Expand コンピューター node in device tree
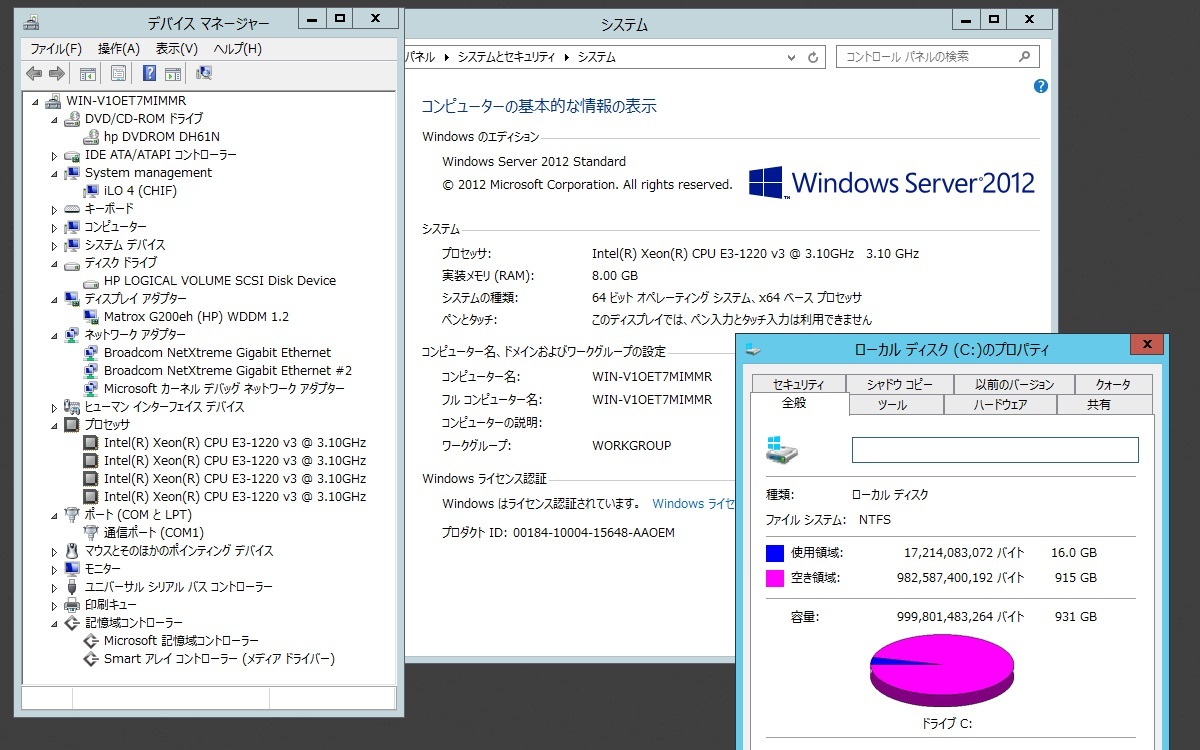This screenshot has height=750, width=1200. pos(54,227)
